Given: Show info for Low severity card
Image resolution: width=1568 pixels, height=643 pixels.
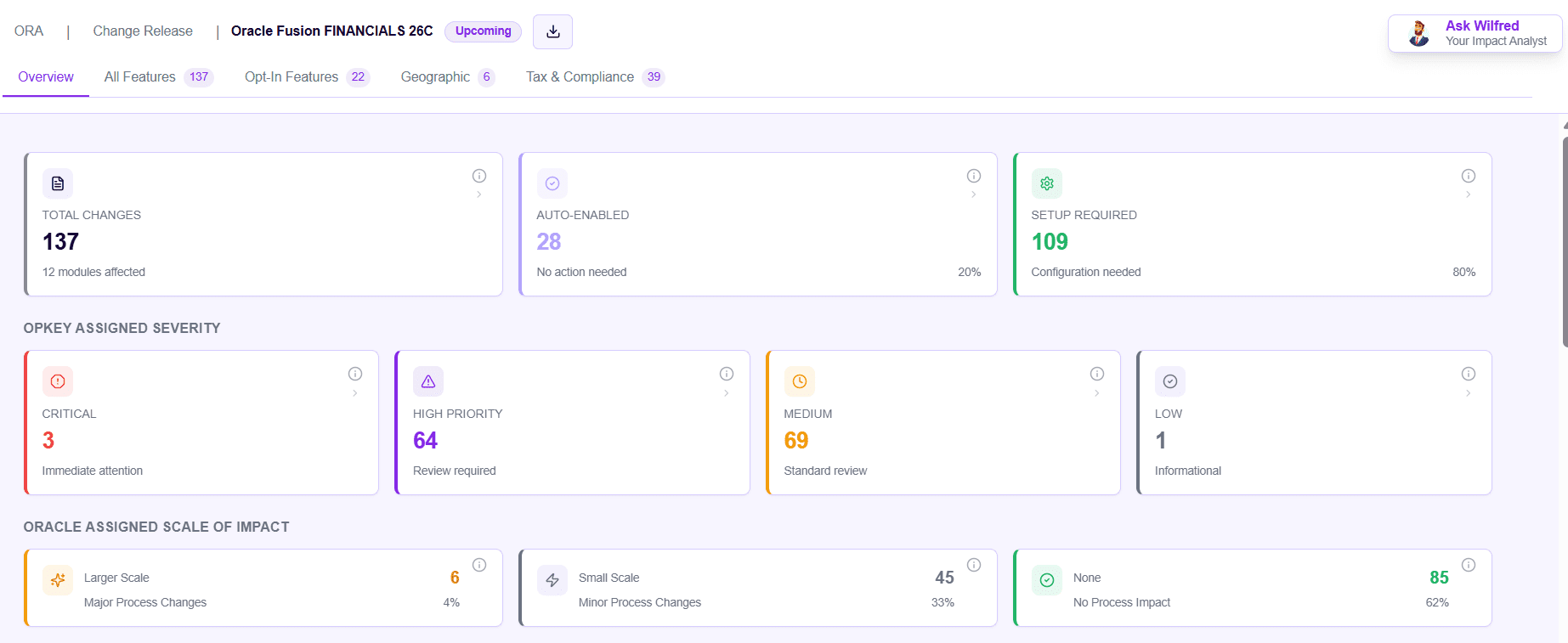Looking at the screenshot, I should pyautogui.click(x=1469, y=374).
